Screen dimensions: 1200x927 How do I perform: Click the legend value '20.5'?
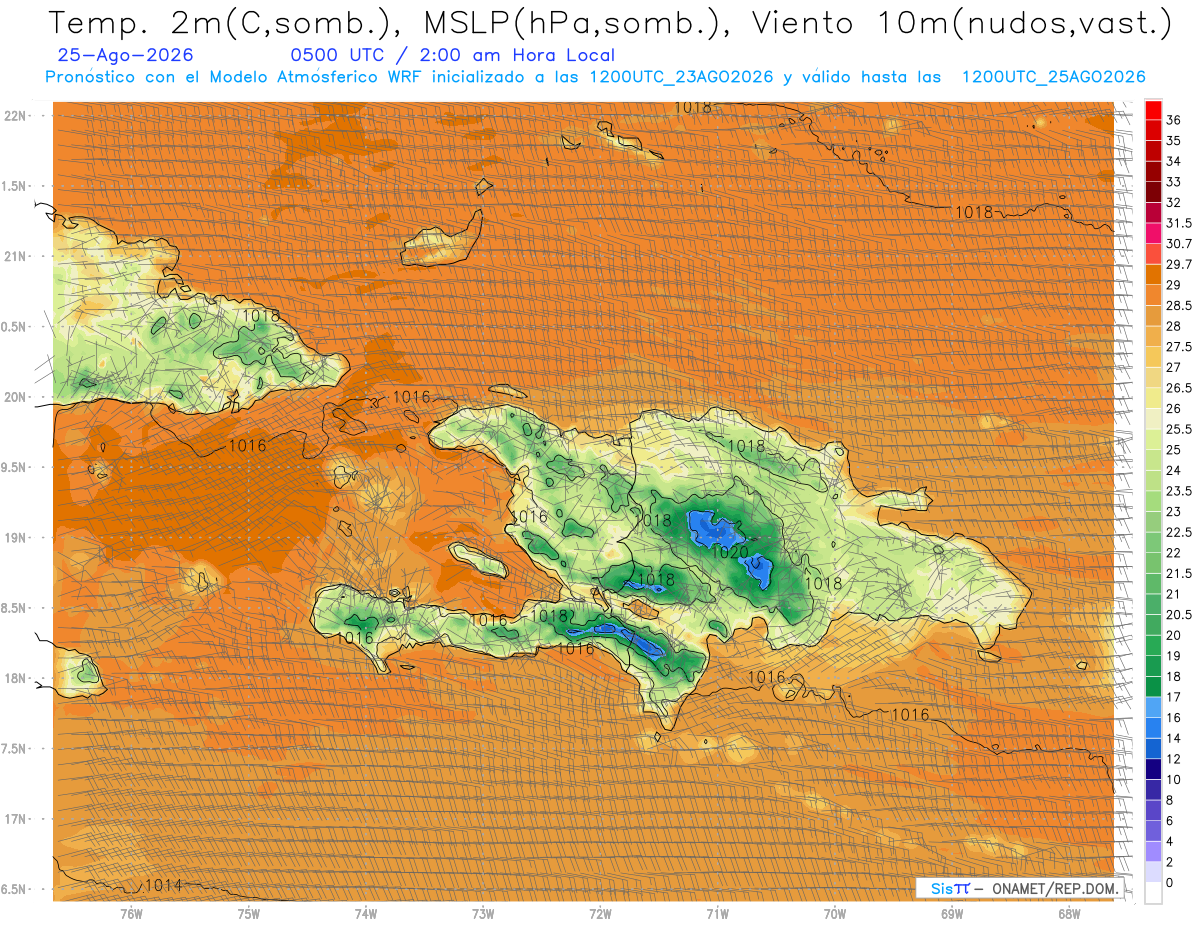point(1178,614)
